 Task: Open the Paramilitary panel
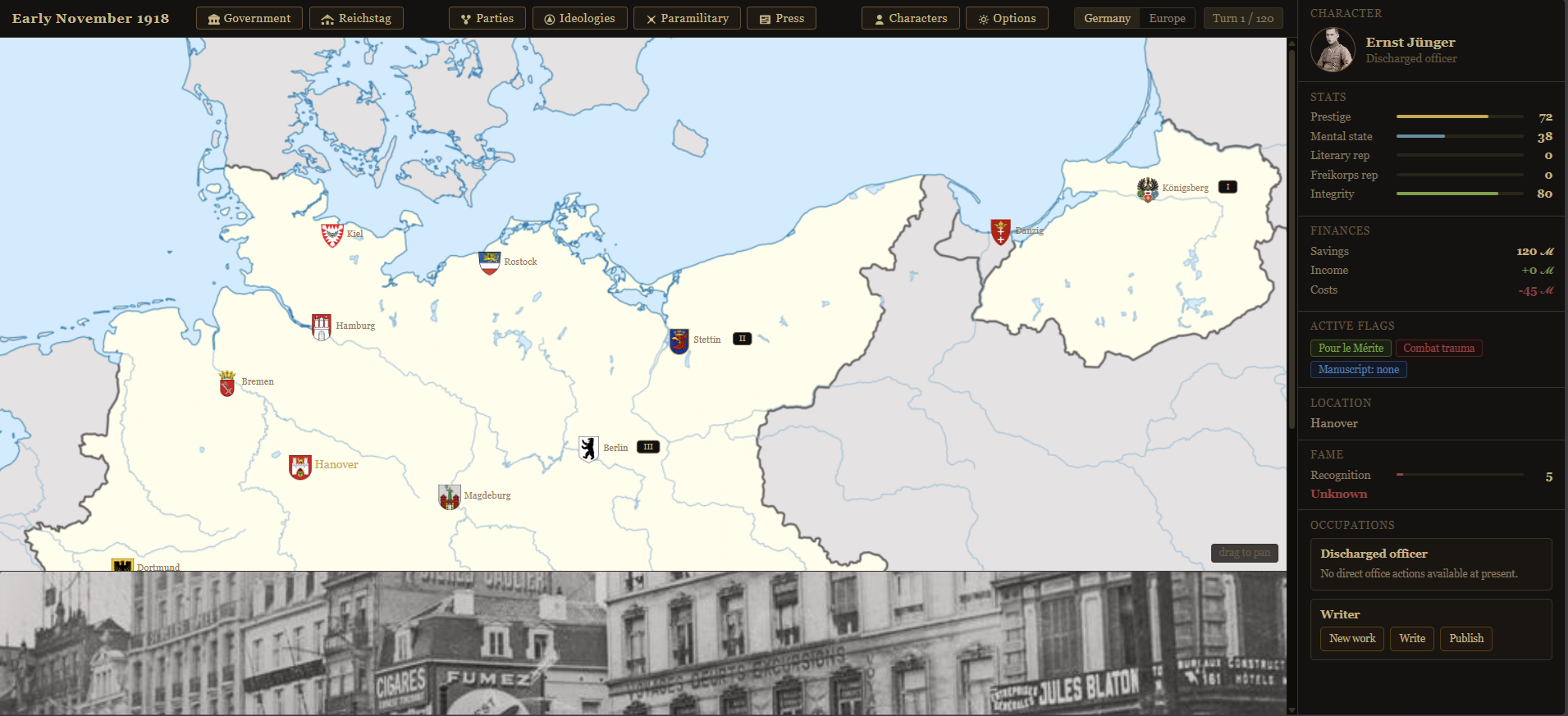(687, 18)
